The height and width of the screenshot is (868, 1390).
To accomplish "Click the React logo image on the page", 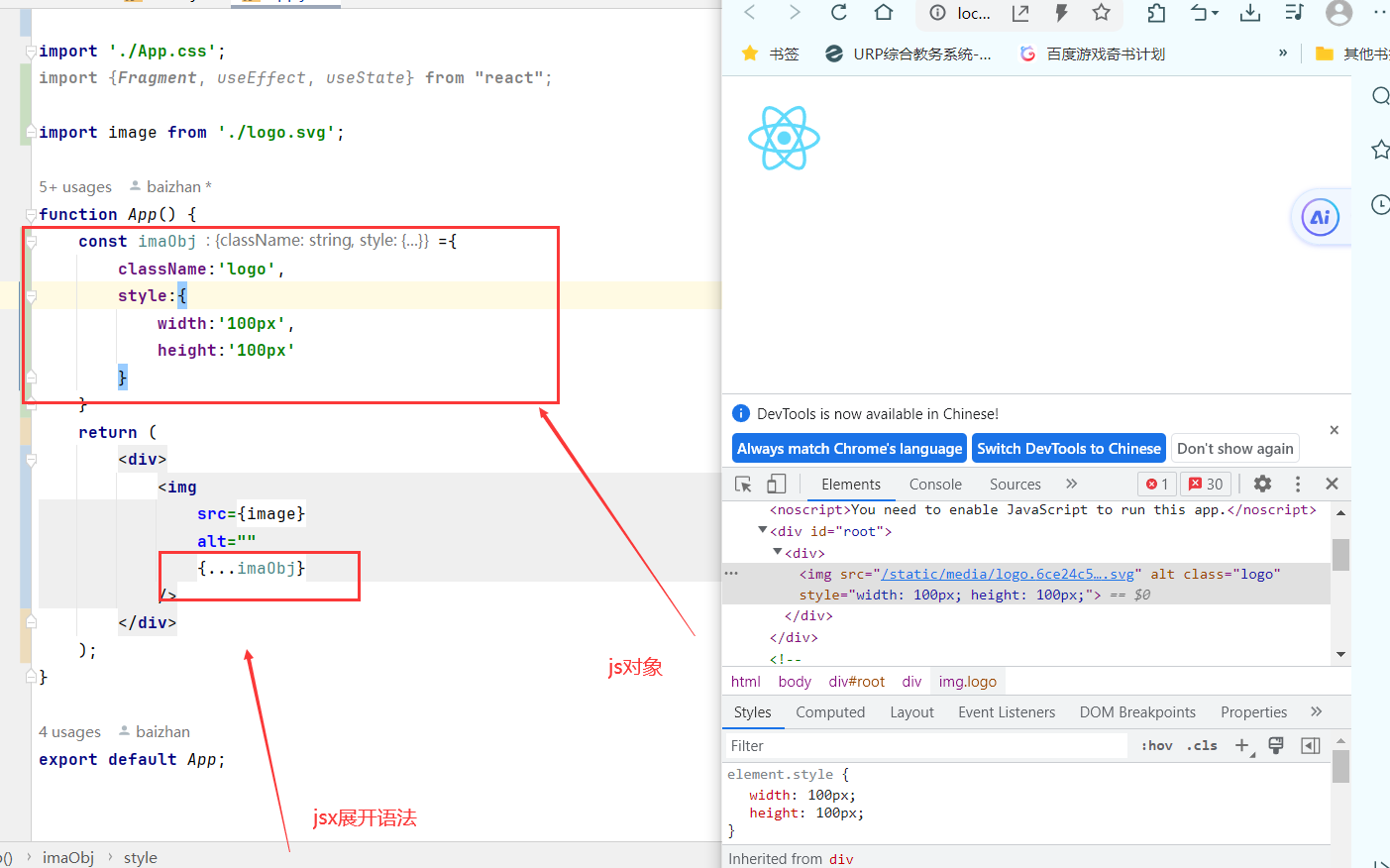I will coord(784,138).
